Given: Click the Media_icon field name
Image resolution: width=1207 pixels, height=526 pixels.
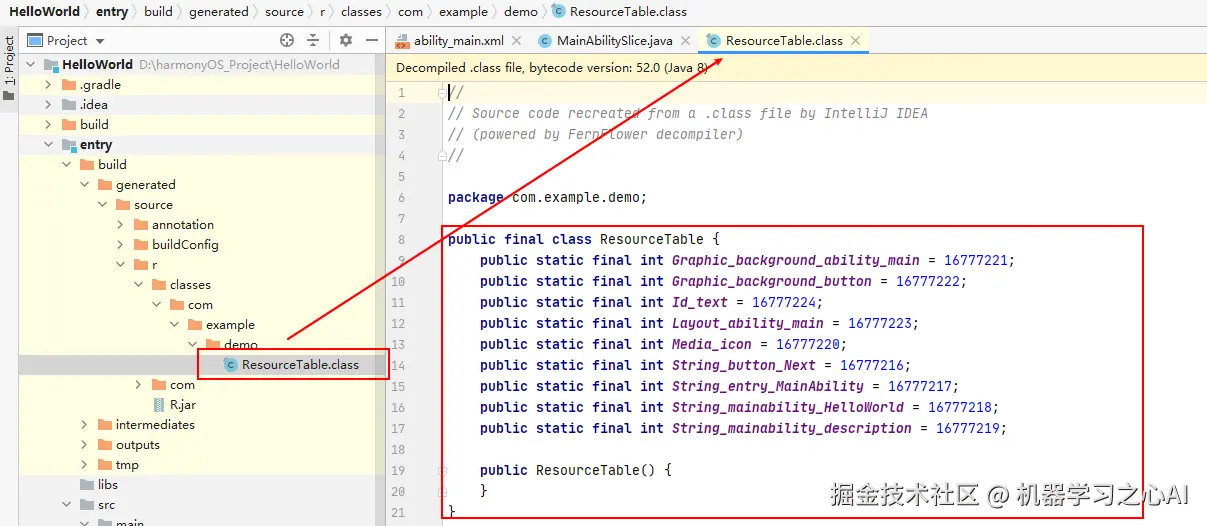Looking at the screenshot, I should coord(712,344).
